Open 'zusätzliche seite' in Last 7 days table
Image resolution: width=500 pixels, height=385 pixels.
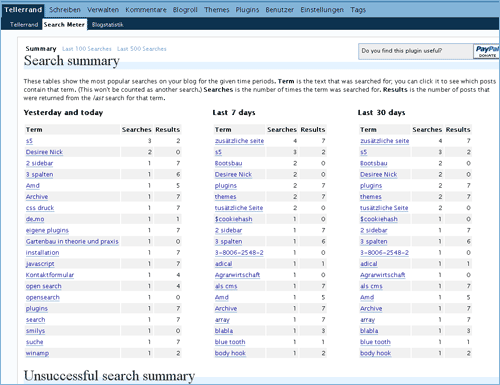pos(239,141)
